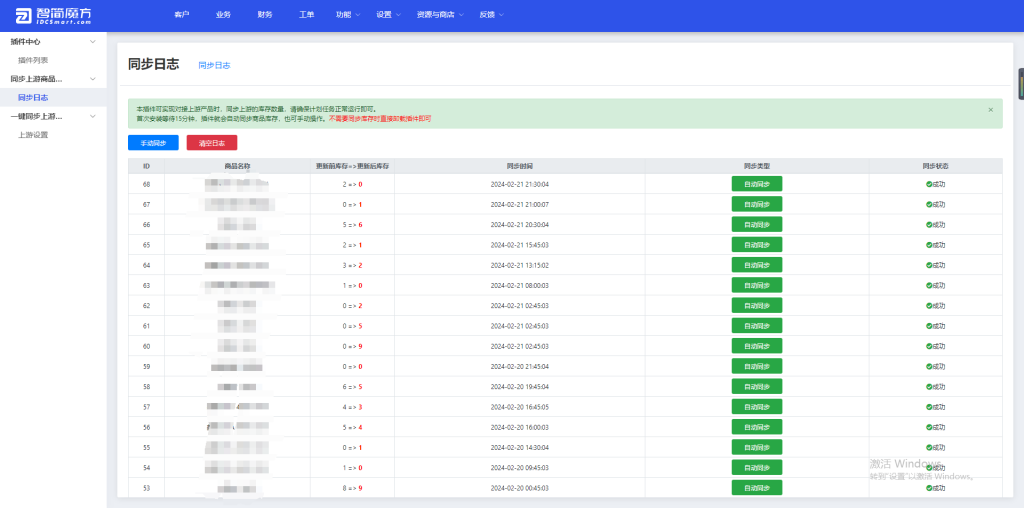Click the 更新前库存=>更新后库存 column header
The image size is (1024, 508).
tap(353, 167)
